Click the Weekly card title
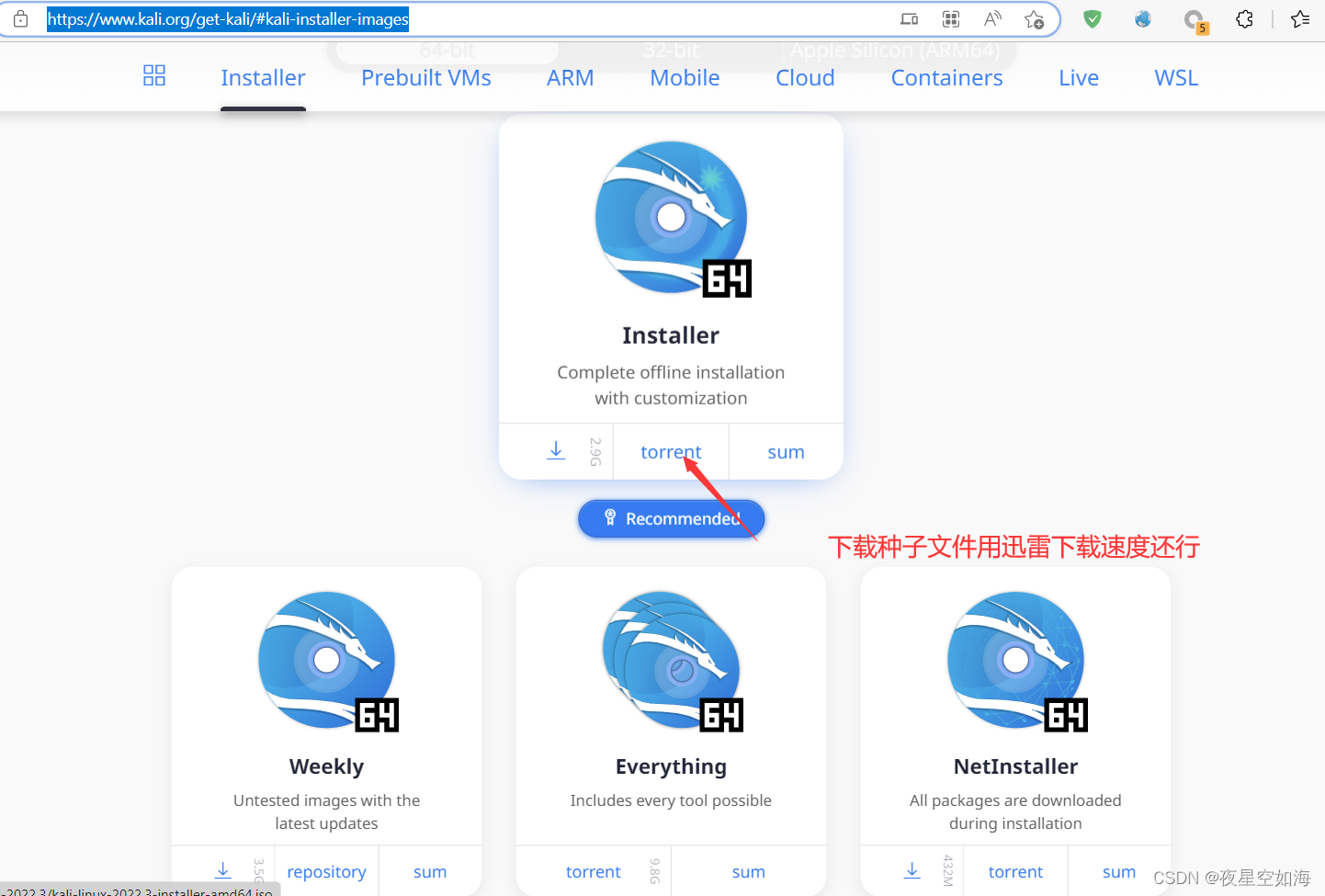This screenshot has height=896, width=1325. pos(326,766)
